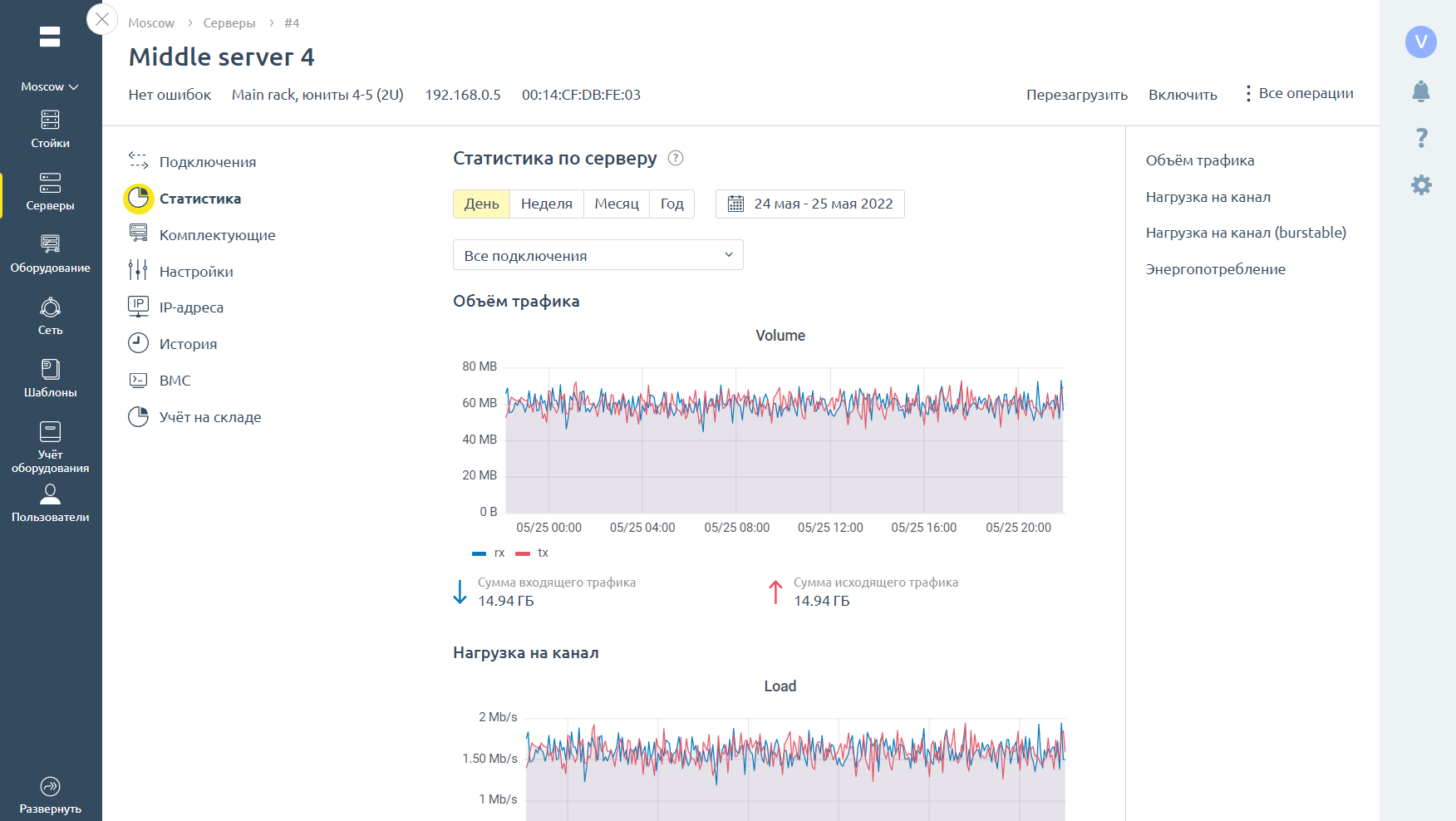Screen dimensions: 1456x821
Task: Switch the period to Неделя
Action: tap(546, 204)
